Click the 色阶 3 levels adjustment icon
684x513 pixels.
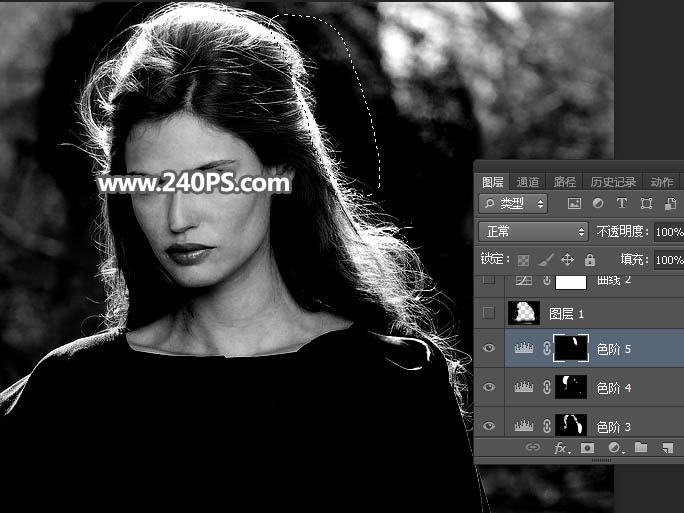click(523, 425)
